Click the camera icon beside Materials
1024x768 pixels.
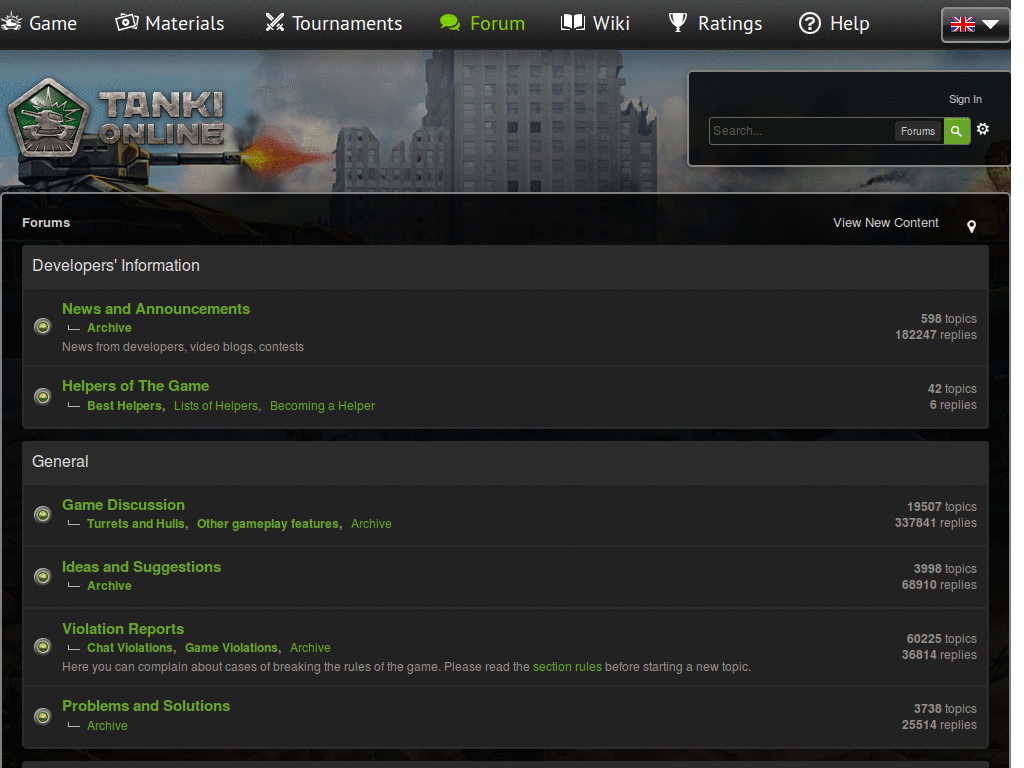pos(127,22)
